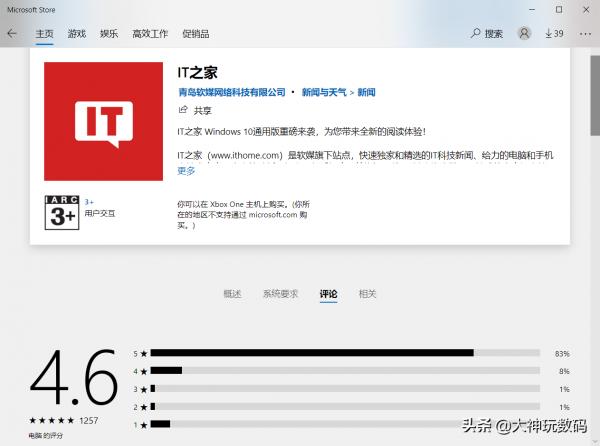Click the 1257 ratings count

89,421
